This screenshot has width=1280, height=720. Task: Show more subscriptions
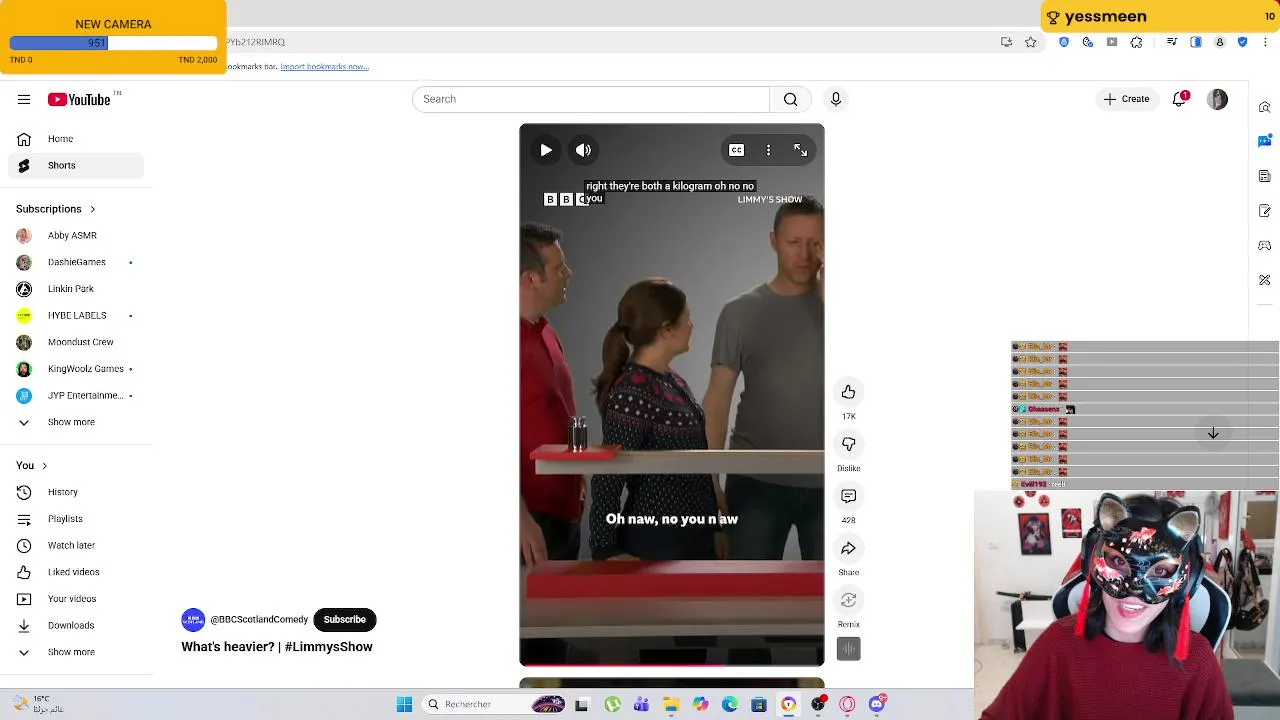pyautogui.click(x=76, y=422)
